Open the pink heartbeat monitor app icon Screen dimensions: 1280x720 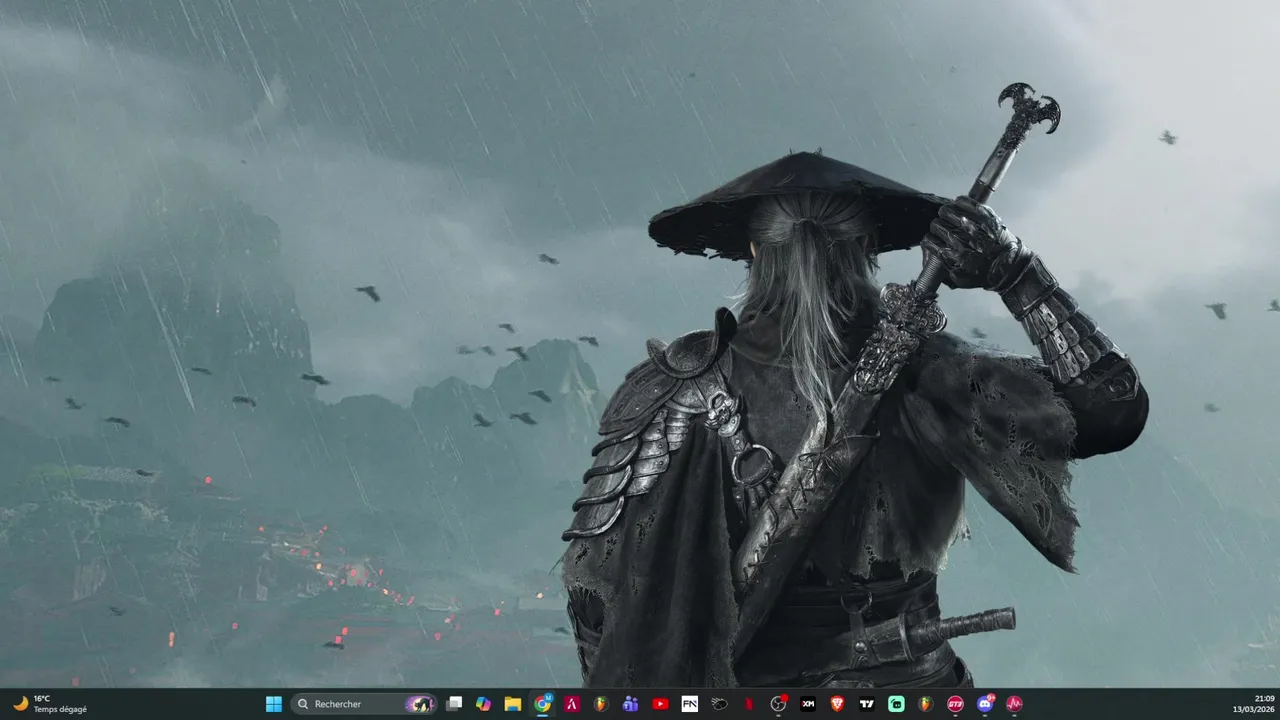tap(1014, 704)
